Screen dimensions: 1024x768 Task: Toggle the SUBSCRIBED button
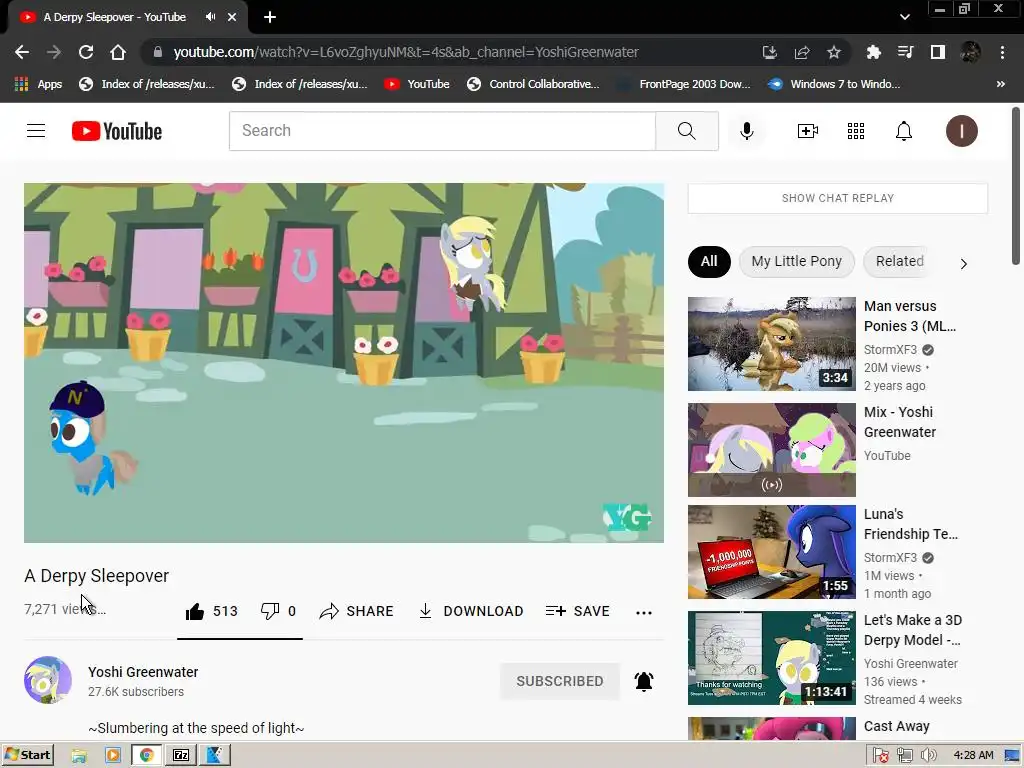pyautogui.click(x=560, y=681)
